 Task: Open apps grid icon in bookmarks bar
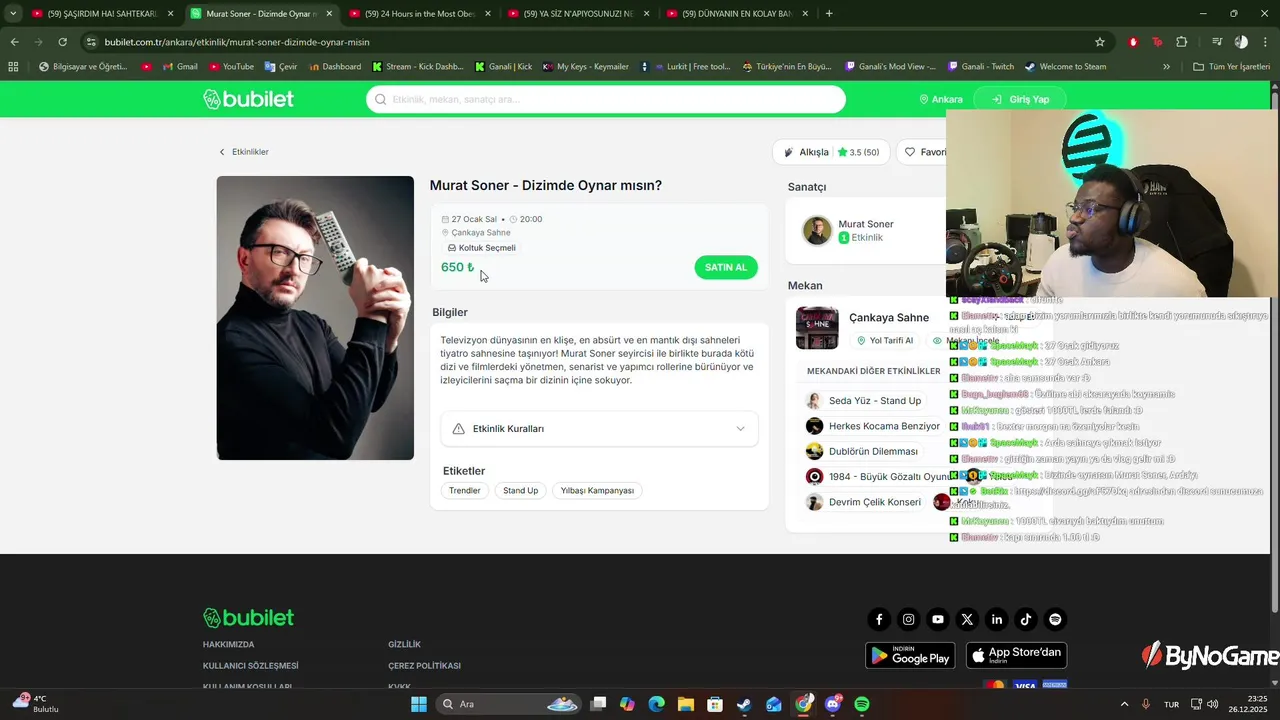13,67
